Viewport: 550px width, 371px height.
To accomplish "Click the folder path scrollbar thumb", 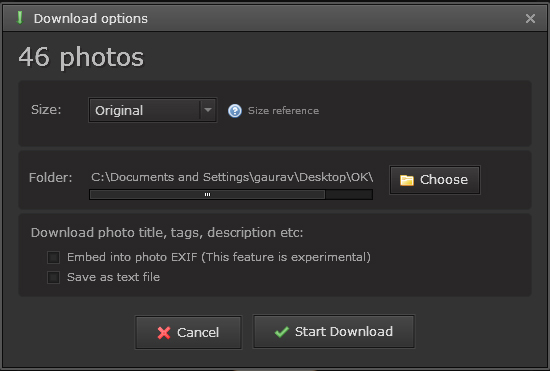I will coord(207,195).
